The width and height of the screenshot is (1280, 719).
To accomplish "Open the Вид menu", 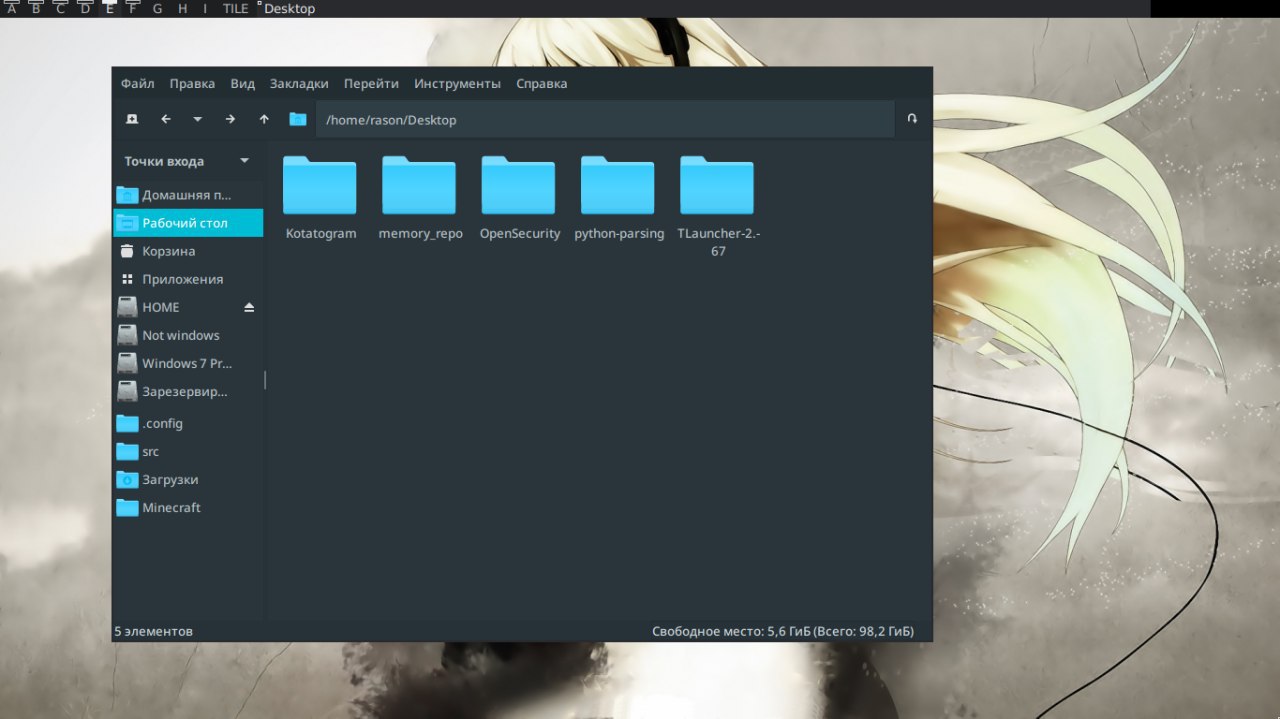I will 242,84.
